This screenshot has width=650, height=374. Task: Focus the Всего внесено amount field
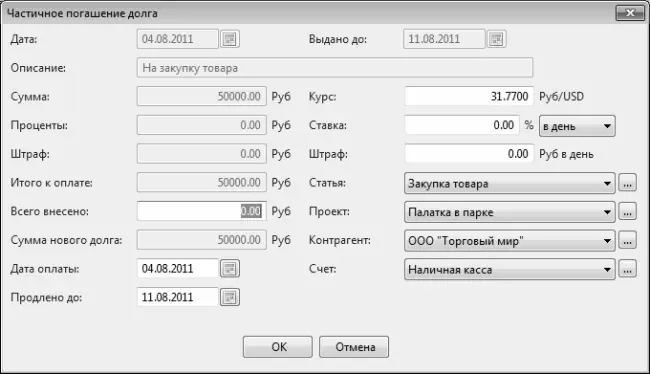pos(202,211)
